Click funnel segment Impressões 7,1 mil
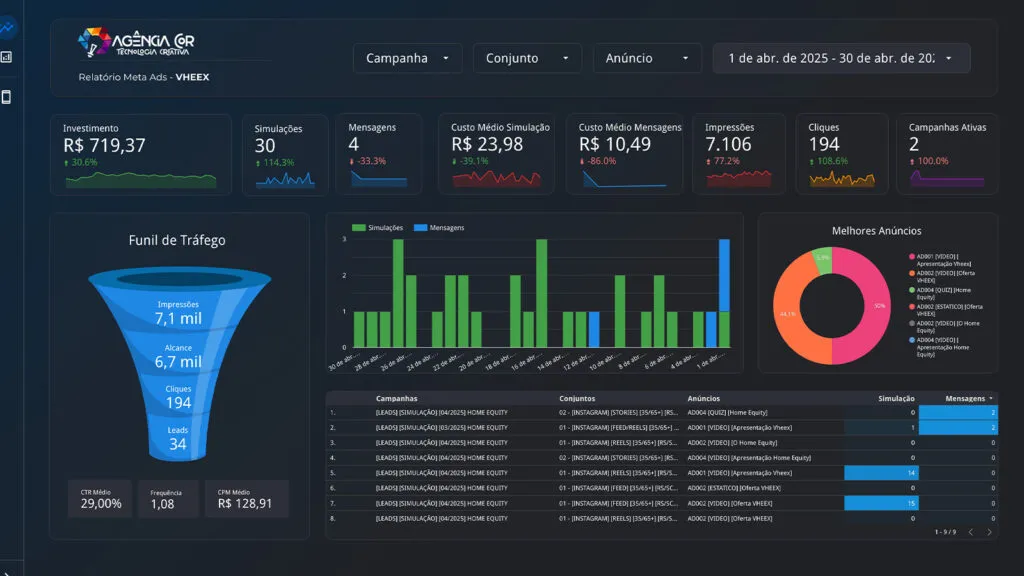This screenshot has width=1024, height=576. pyautogui.click(x=178, y=313)
